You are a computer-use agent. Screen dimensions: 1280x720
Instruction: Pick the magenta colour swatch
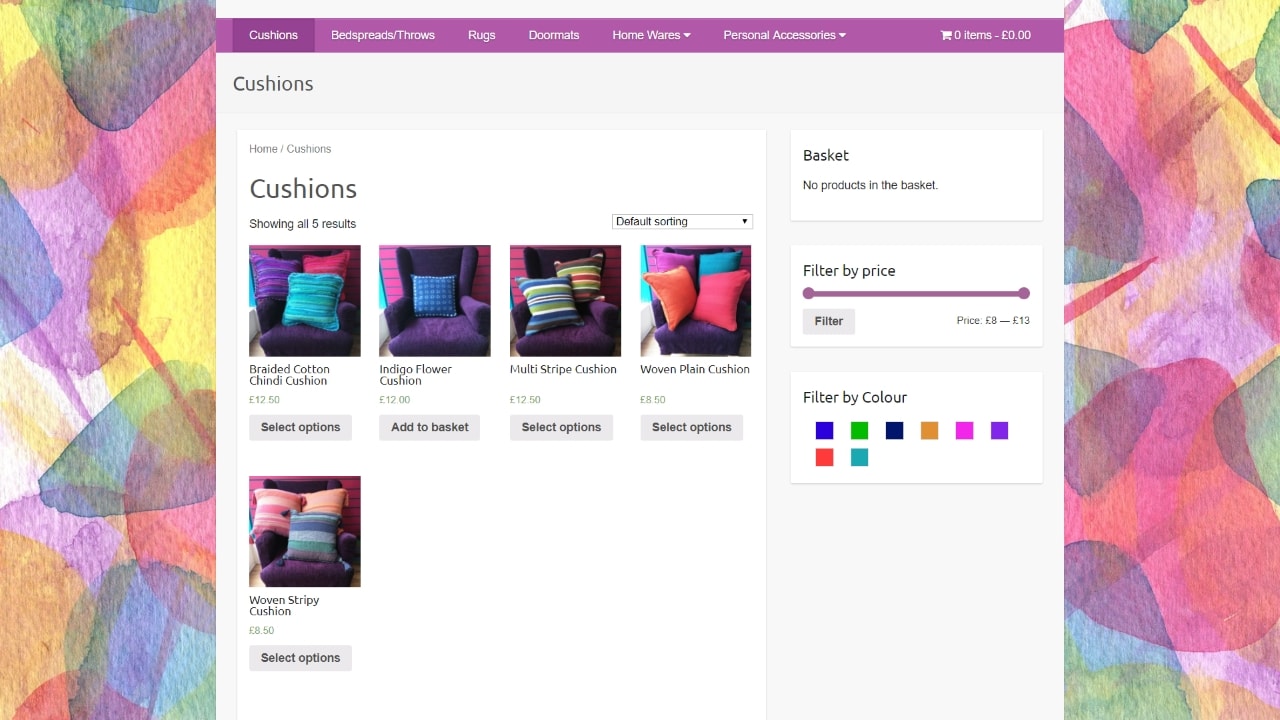[x=964, y=430]
